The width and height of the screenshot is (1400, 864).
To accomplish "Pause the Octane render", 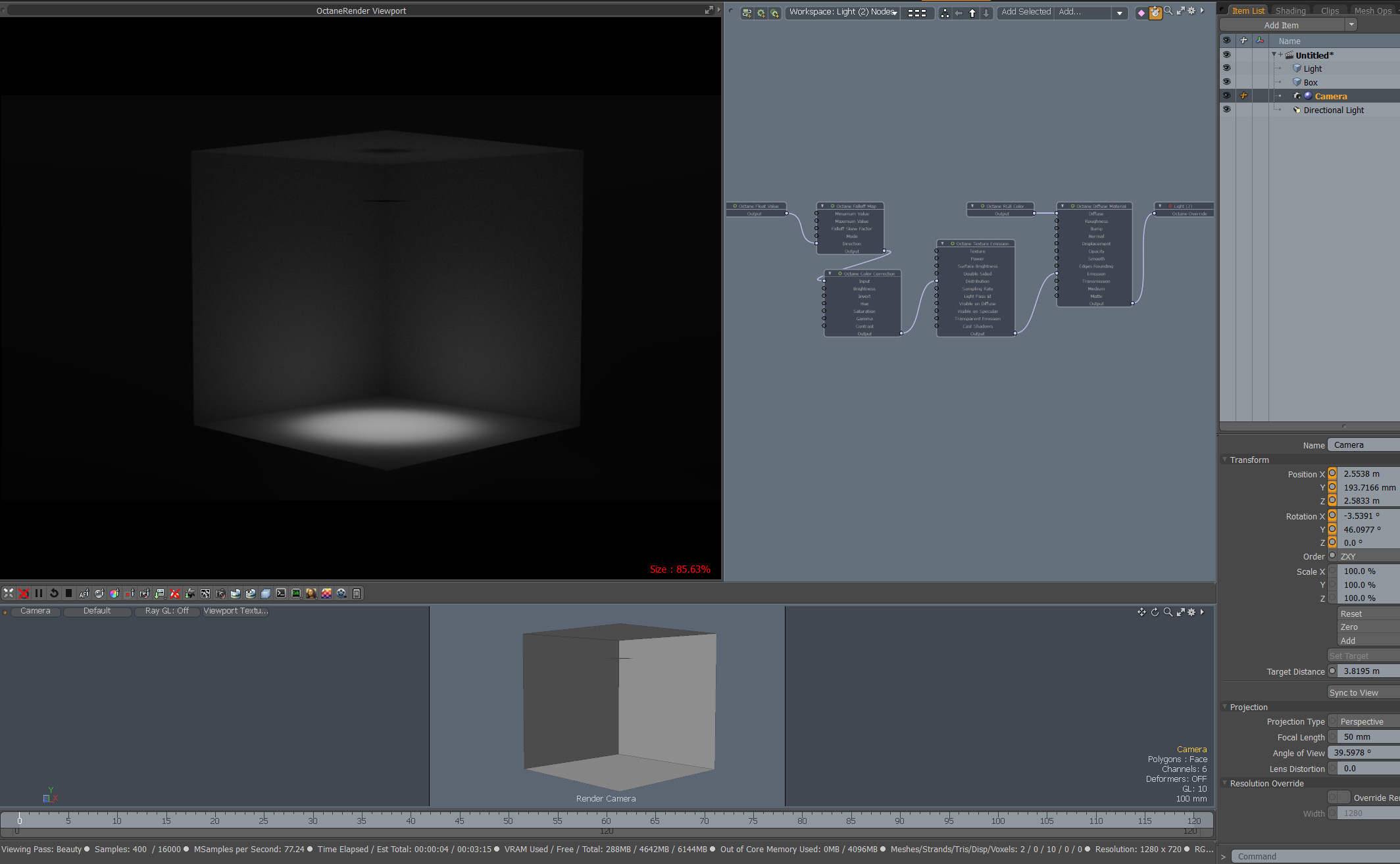I will tap(39, 593).
